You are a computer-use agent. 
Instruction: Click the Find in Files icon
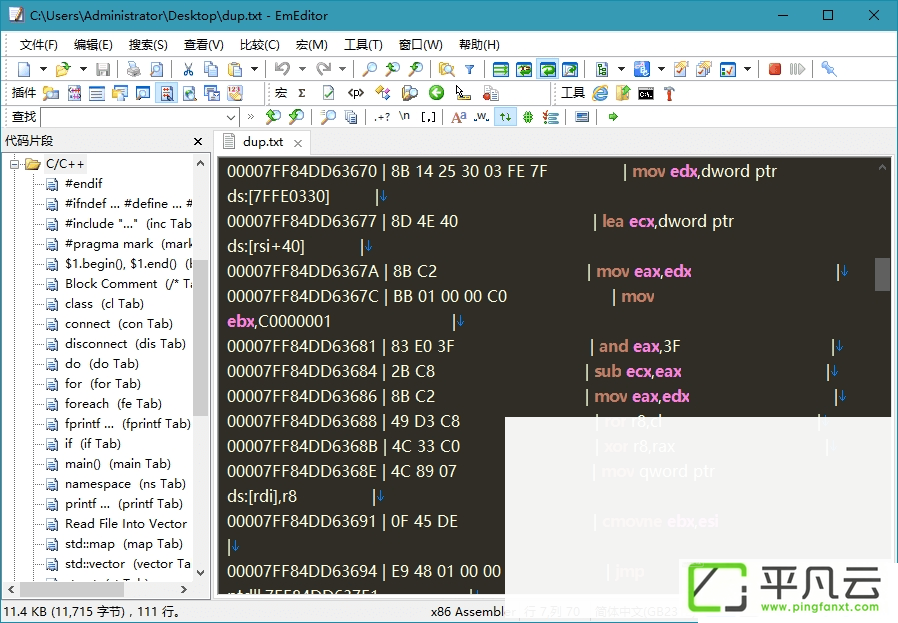446,69
